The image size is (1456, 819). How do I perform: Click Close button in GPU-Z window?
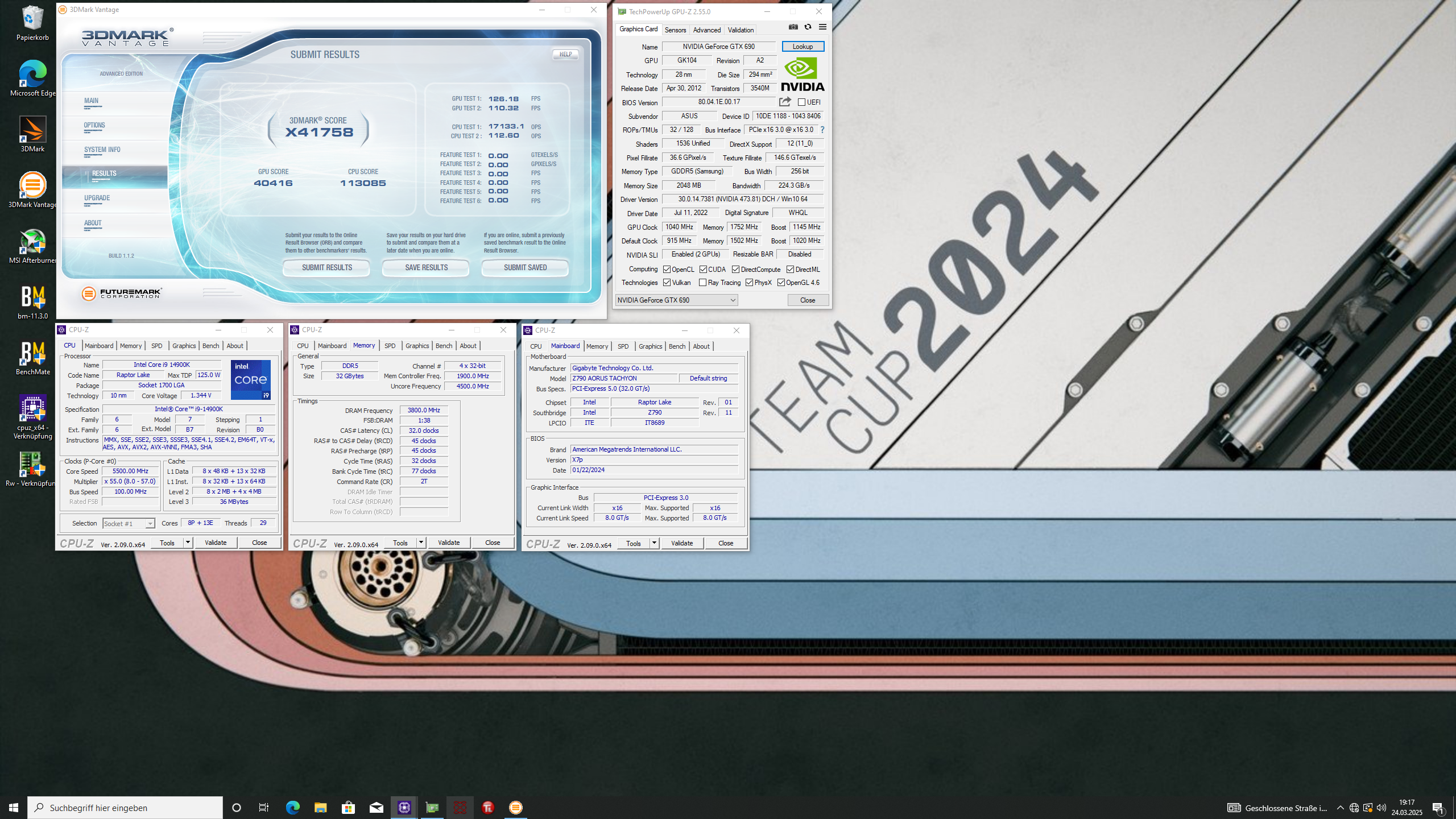(808, 300)
